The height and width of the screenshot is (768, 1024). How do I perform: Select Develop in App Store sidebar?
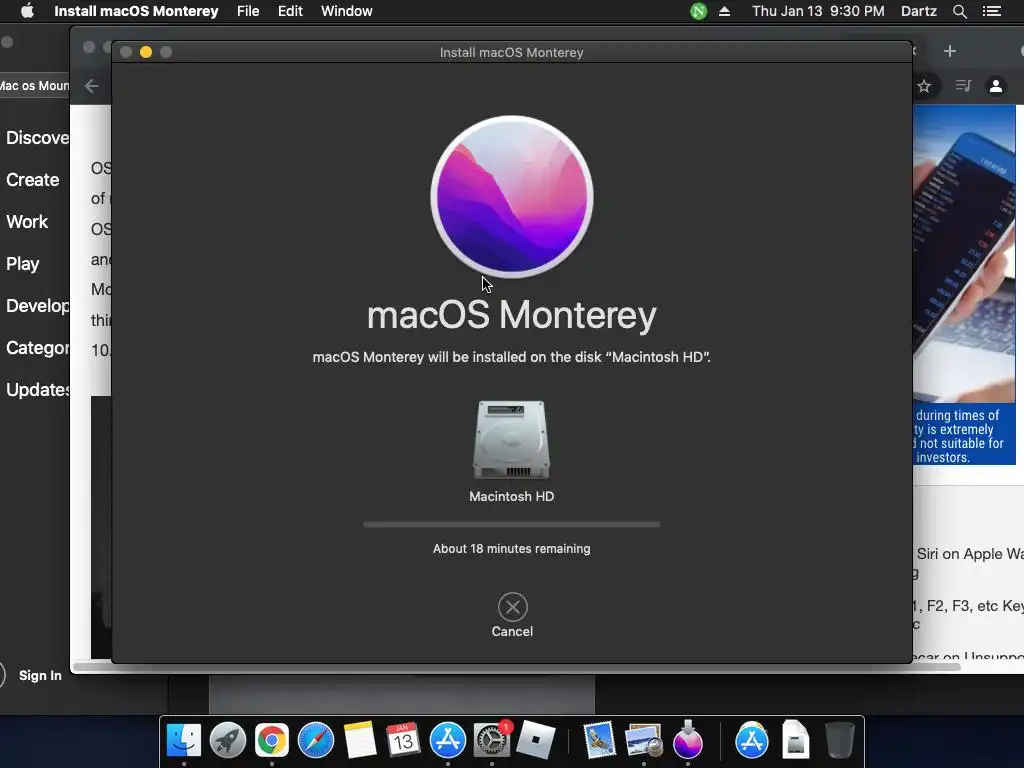(37, 306)
